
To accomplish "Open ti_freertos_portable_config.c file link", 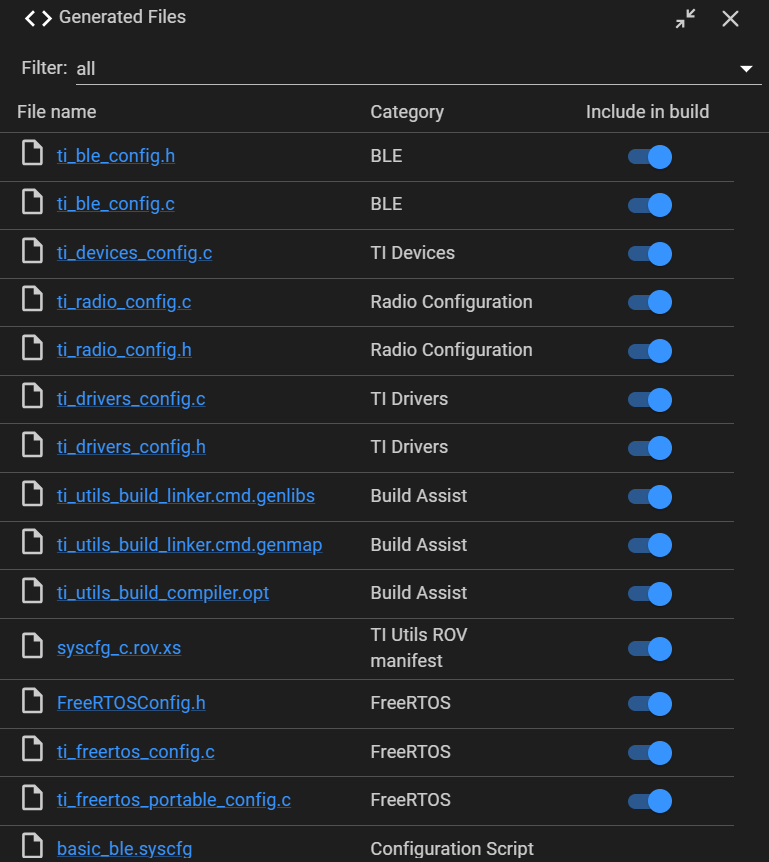I will pyautogui.click(x=174, y=799).
